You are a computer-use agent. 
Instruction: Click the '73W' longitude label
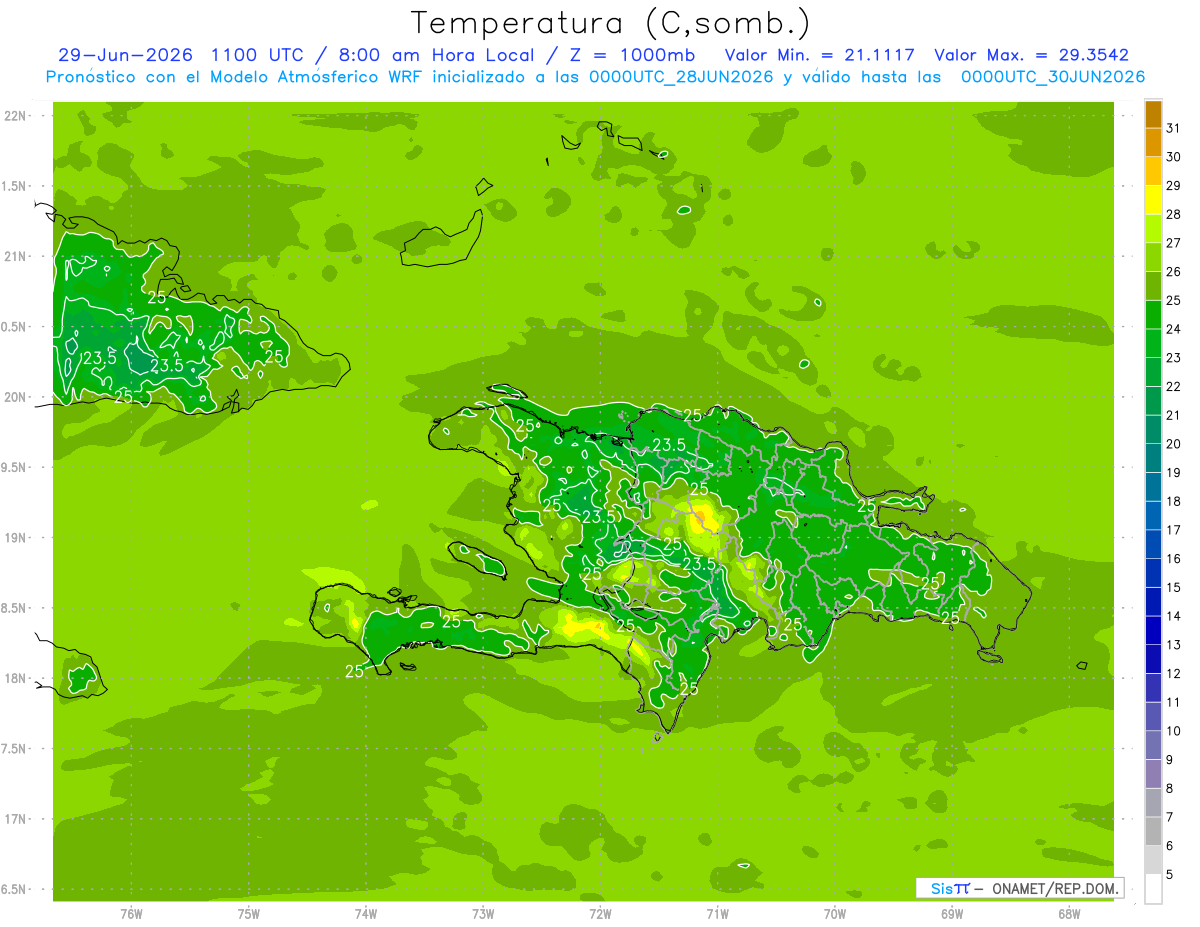click(483, 913)
